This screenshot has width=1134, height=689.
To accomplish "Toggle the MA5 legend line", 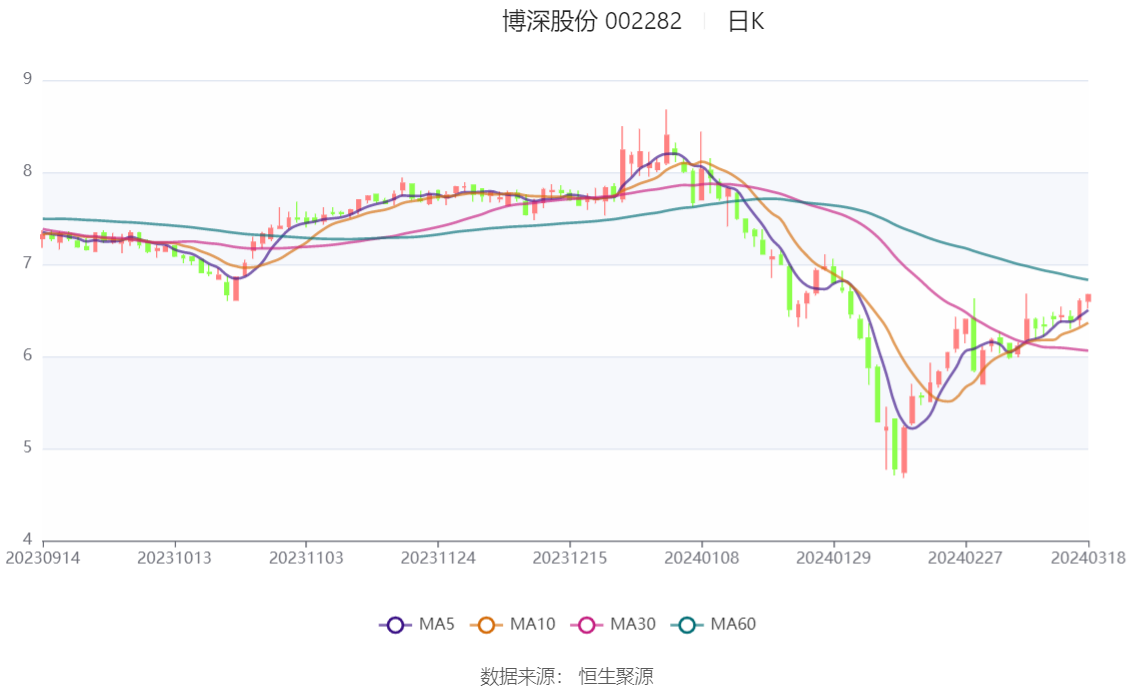I will pos(417,625).
